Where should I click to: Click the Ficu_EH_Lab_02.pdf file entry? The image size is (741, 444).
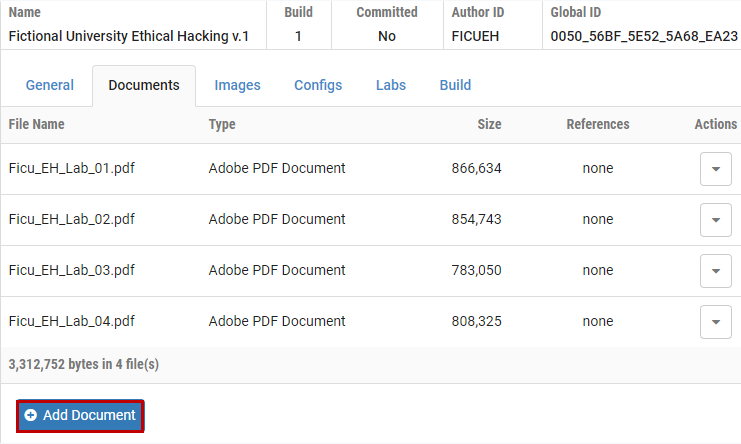(71, 219)
